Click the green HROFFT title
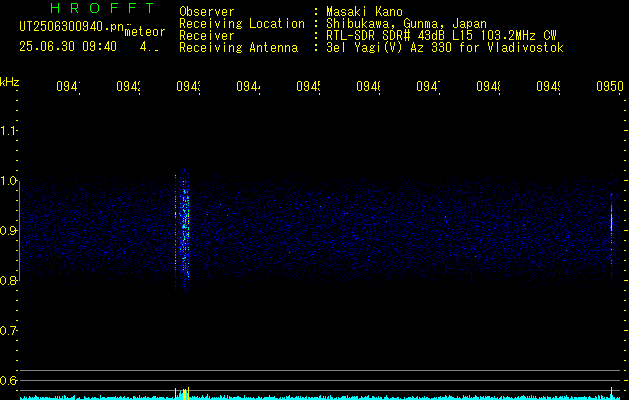 click(102, 8)
